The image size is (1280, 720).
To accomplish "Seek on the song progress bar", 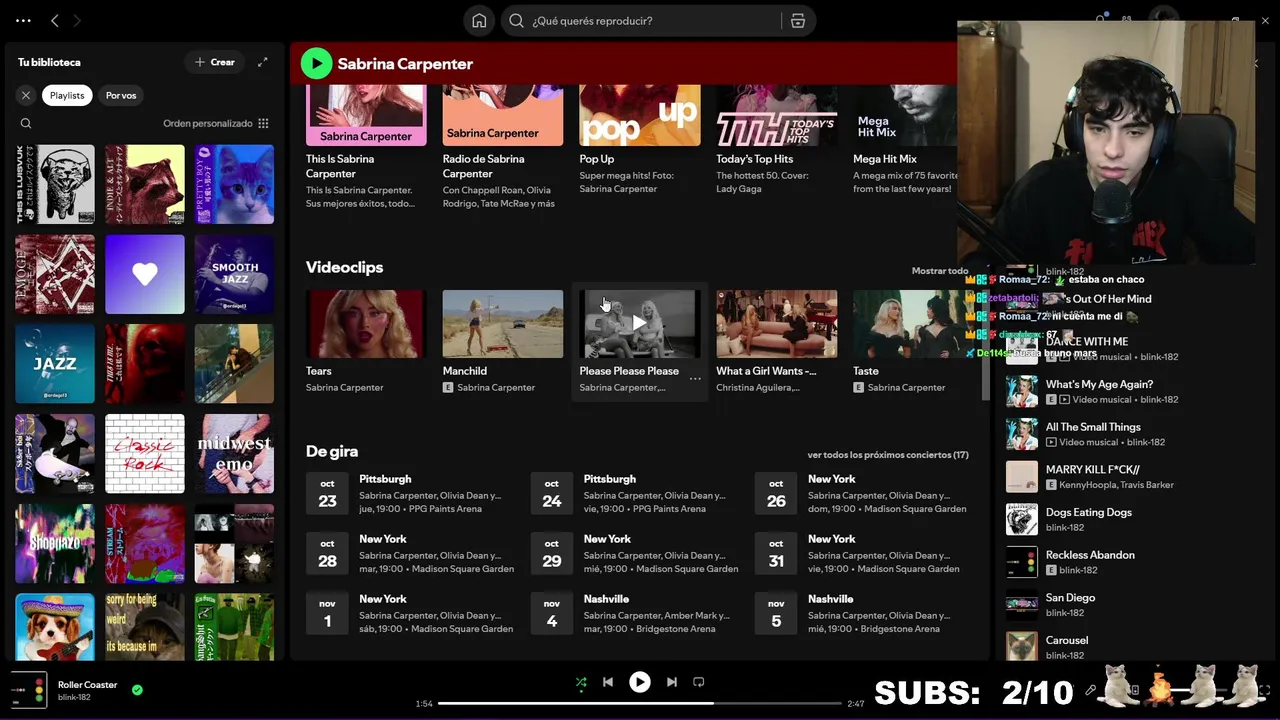I will [639, 704].
